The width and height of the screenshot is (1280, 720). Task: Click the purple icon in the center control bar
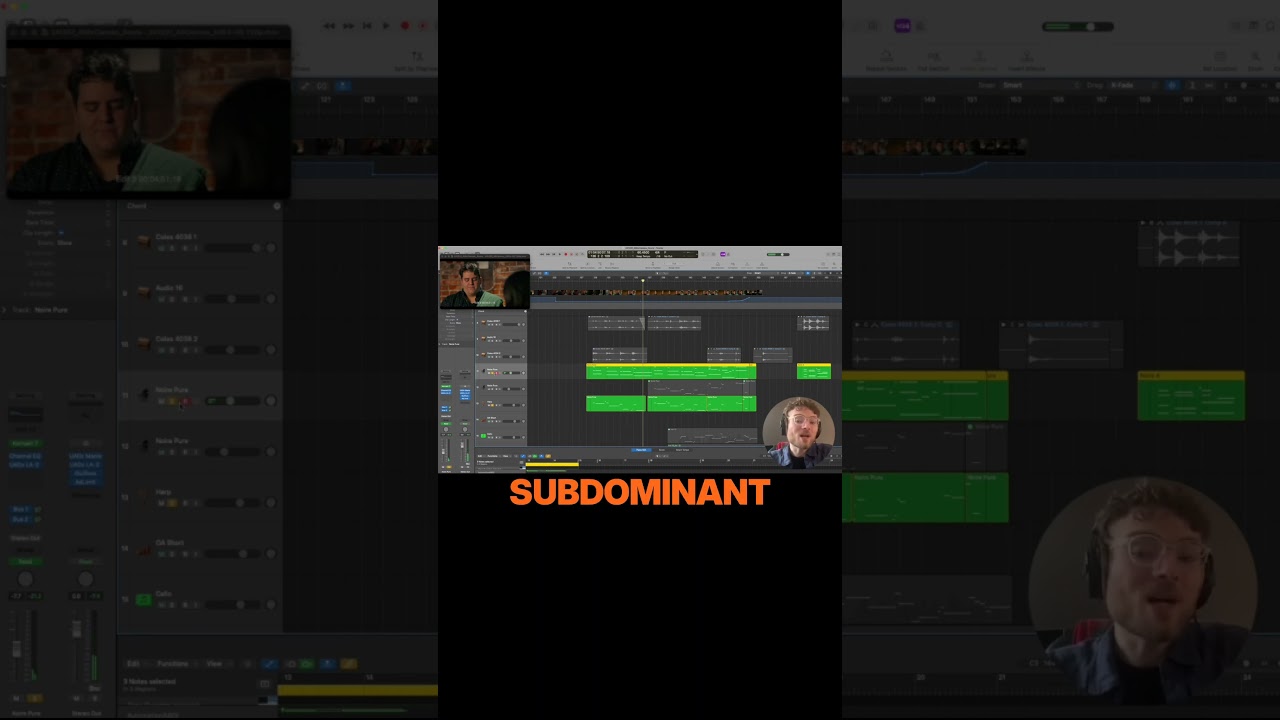pos(723,254)
